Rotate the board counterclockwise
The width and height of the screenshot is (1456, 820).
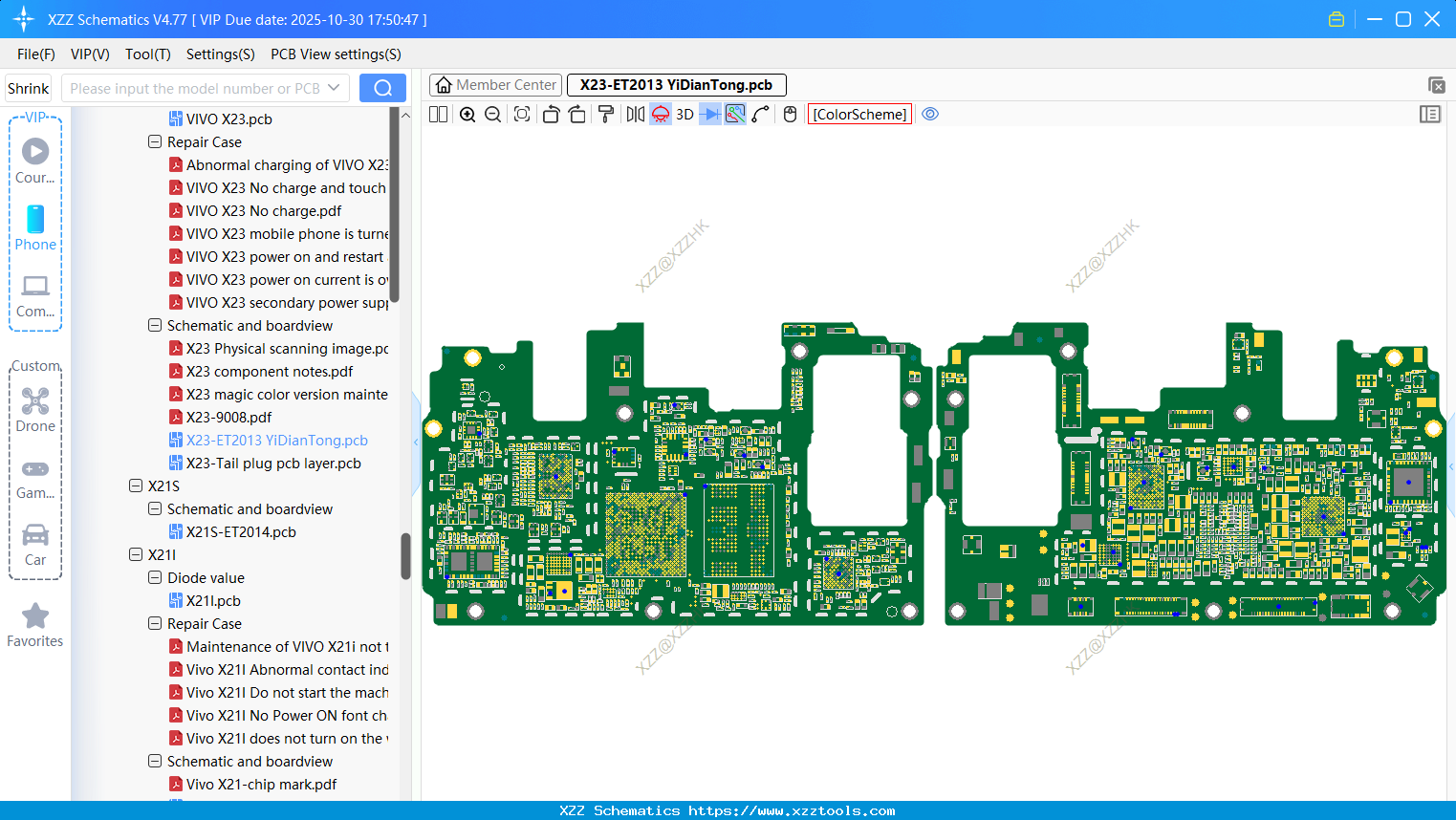click(x=551, y=115)
